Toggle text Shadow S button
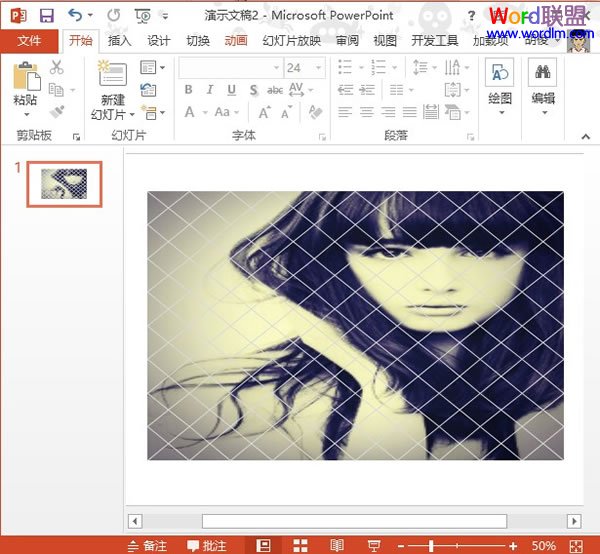The height and width of the screenshot is (554, 600). [x=253, y=90]
